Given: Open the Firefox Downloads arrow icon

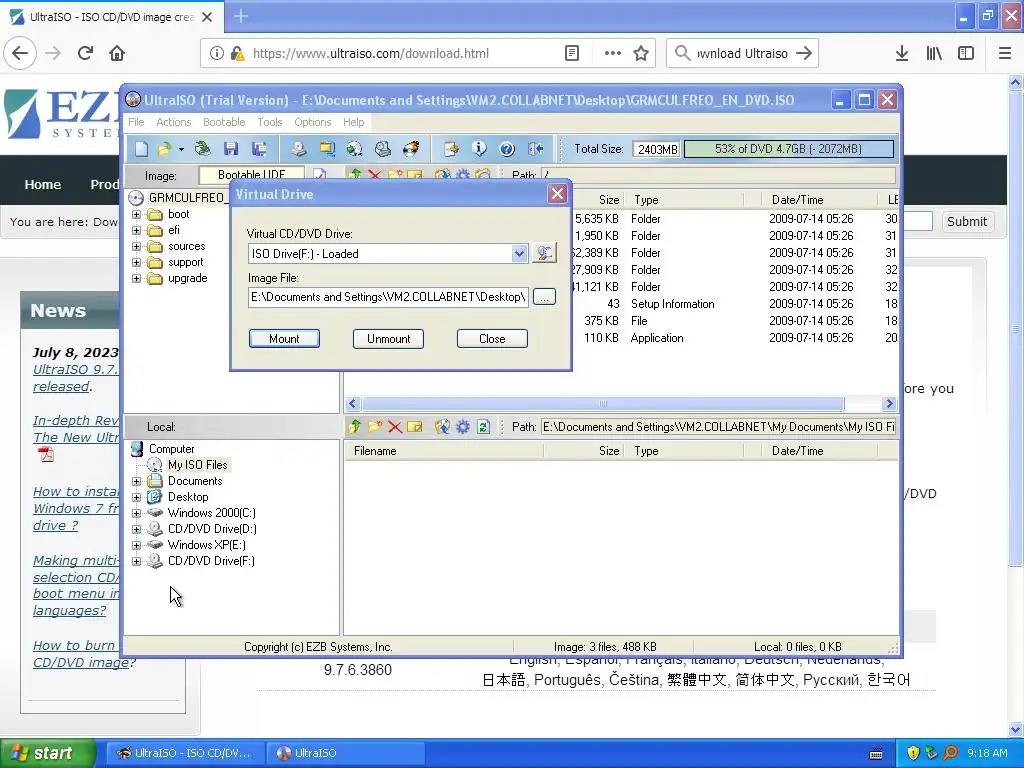Looking at the screenshot, I should pyautogui.click(x=902, y=54).
